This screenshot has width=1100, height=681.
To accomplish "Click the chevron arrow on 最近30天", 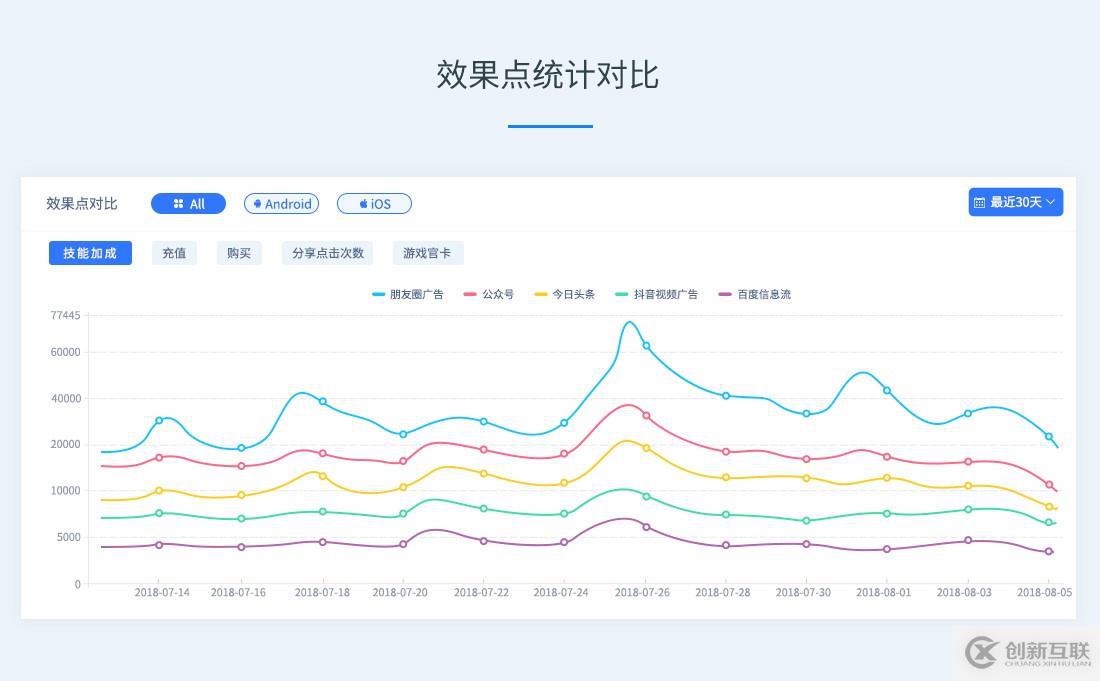I will [1050, 202].
